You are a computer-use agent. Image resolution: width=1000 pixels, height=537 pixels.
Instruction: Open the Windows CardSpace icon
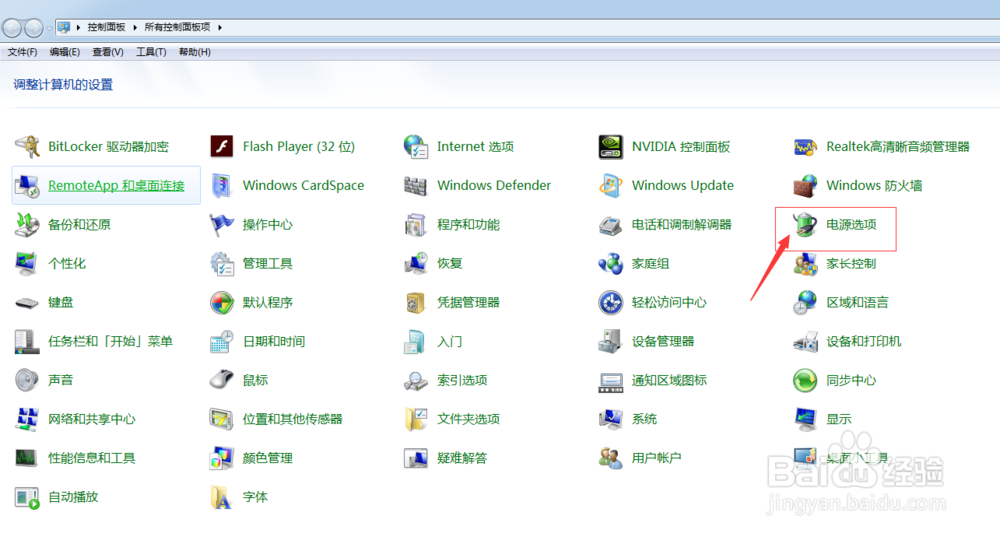[x=221, y=186]
